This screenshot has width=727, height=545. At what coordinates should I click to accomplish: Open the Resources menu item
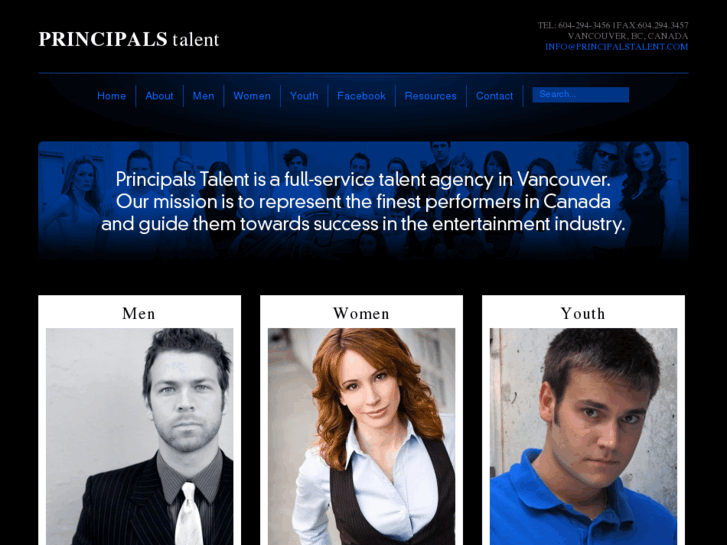(x=430, y=96)
